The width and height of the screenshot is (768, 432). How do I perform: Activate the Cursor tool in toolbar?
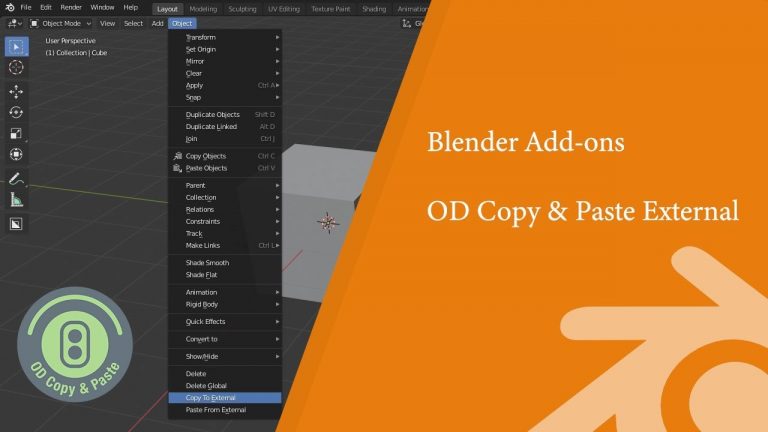click(16, 67)
